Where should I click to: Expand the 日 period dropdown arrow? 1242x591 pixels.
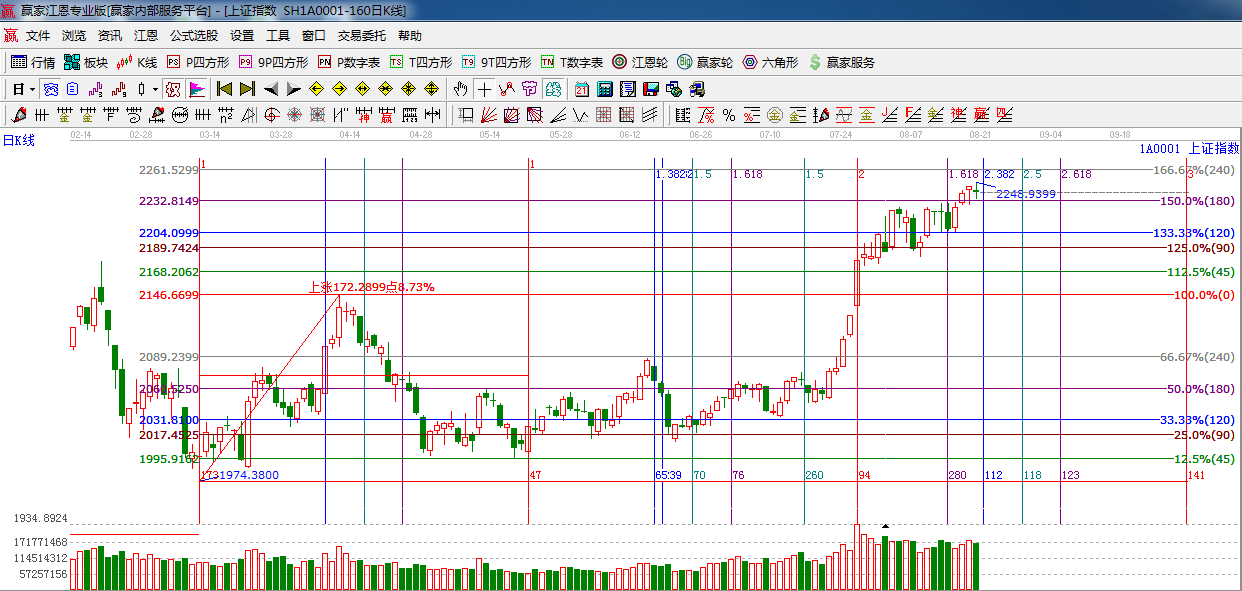[31, 89]
